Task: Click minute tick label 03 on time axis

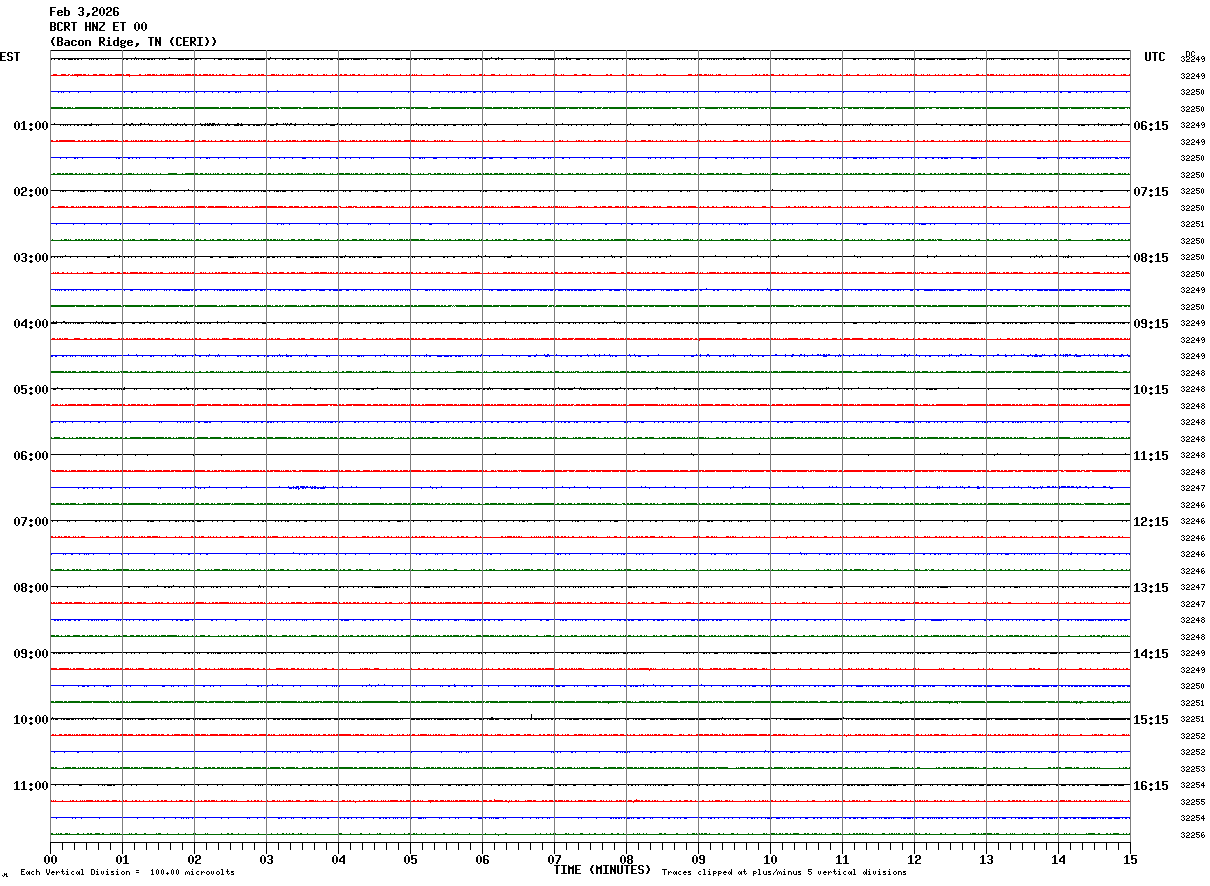Action: [266, 859]
